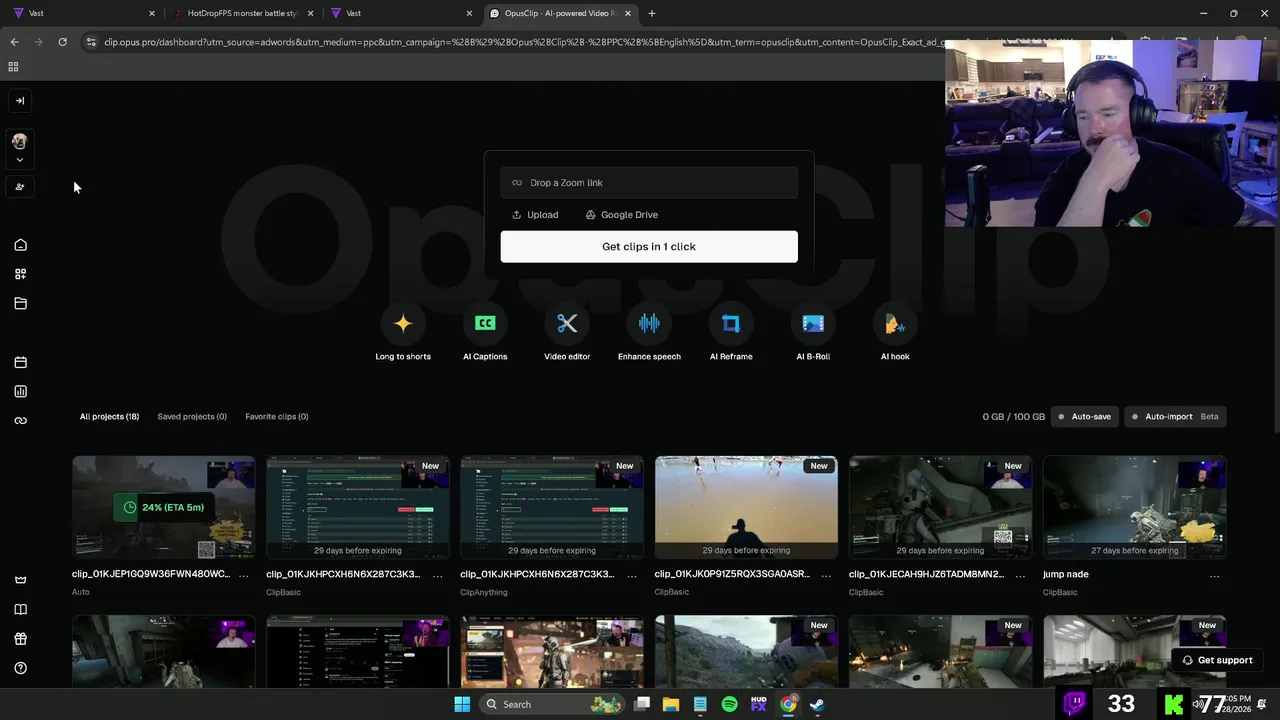Open File Explorer from taskbar
Screen dimensions: 1280x720
[671, 704]
